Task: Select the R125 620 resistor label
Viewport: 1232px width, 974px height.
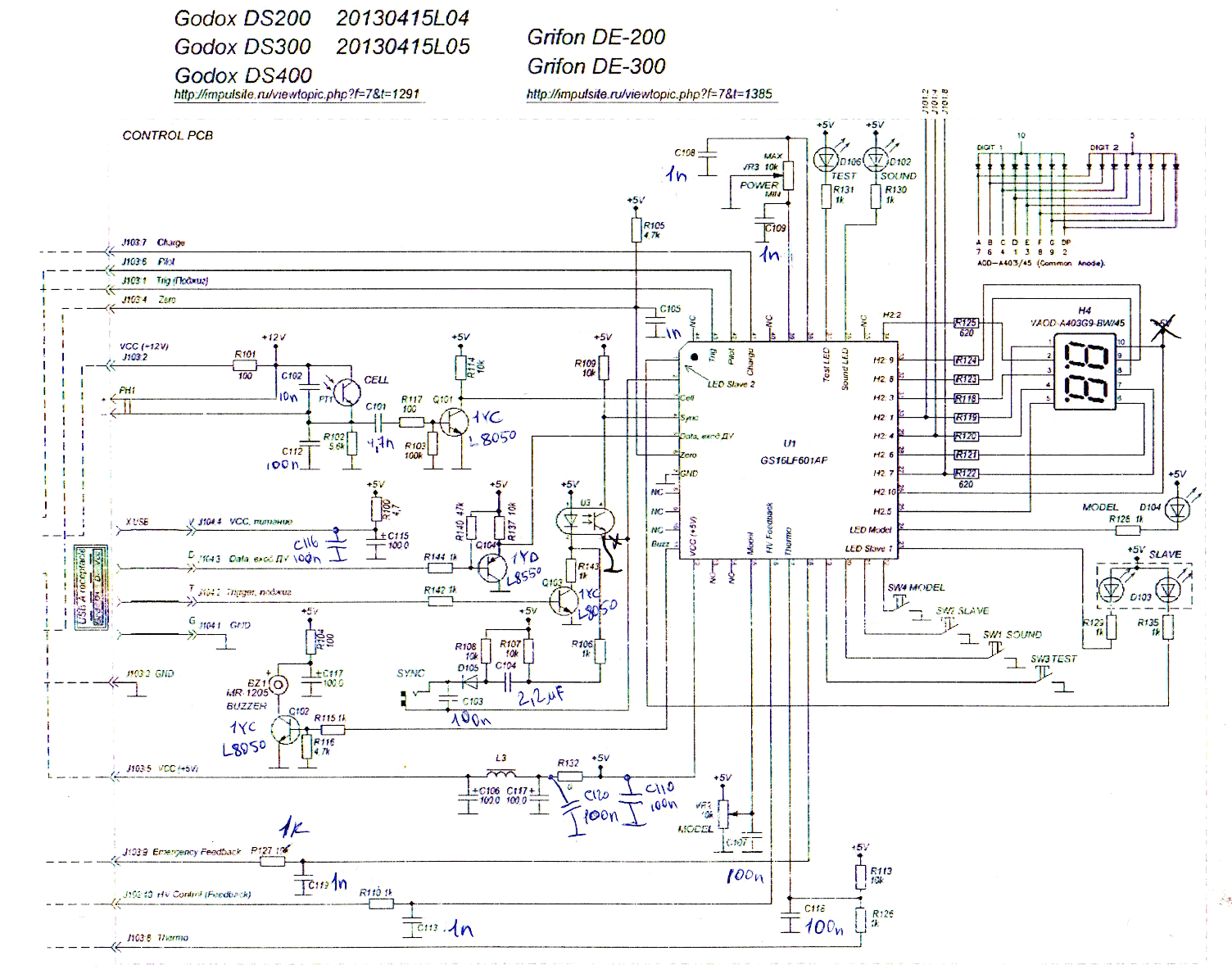Action: 967,328
